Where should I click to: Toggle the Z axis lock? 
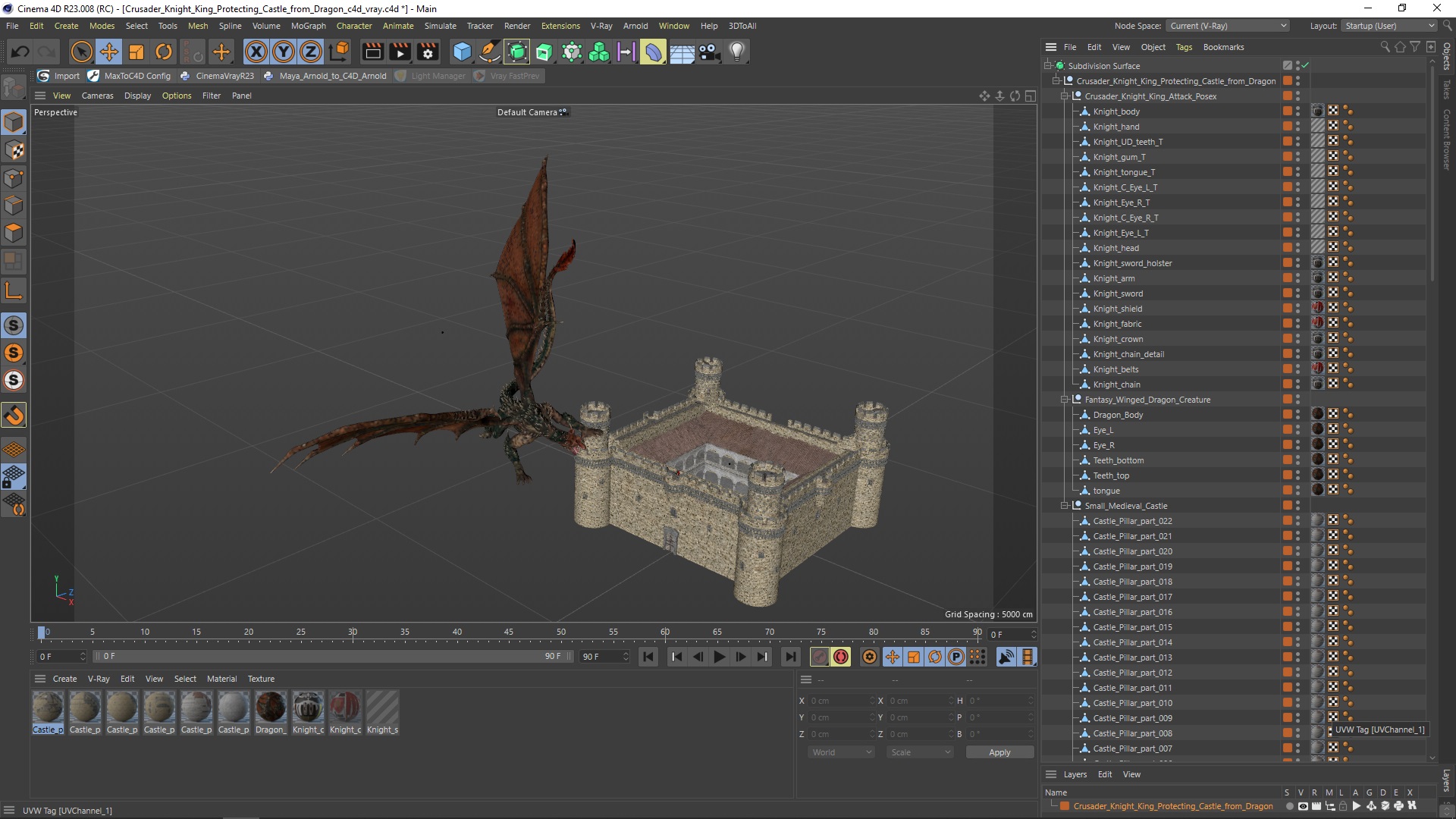click(311, 52)
